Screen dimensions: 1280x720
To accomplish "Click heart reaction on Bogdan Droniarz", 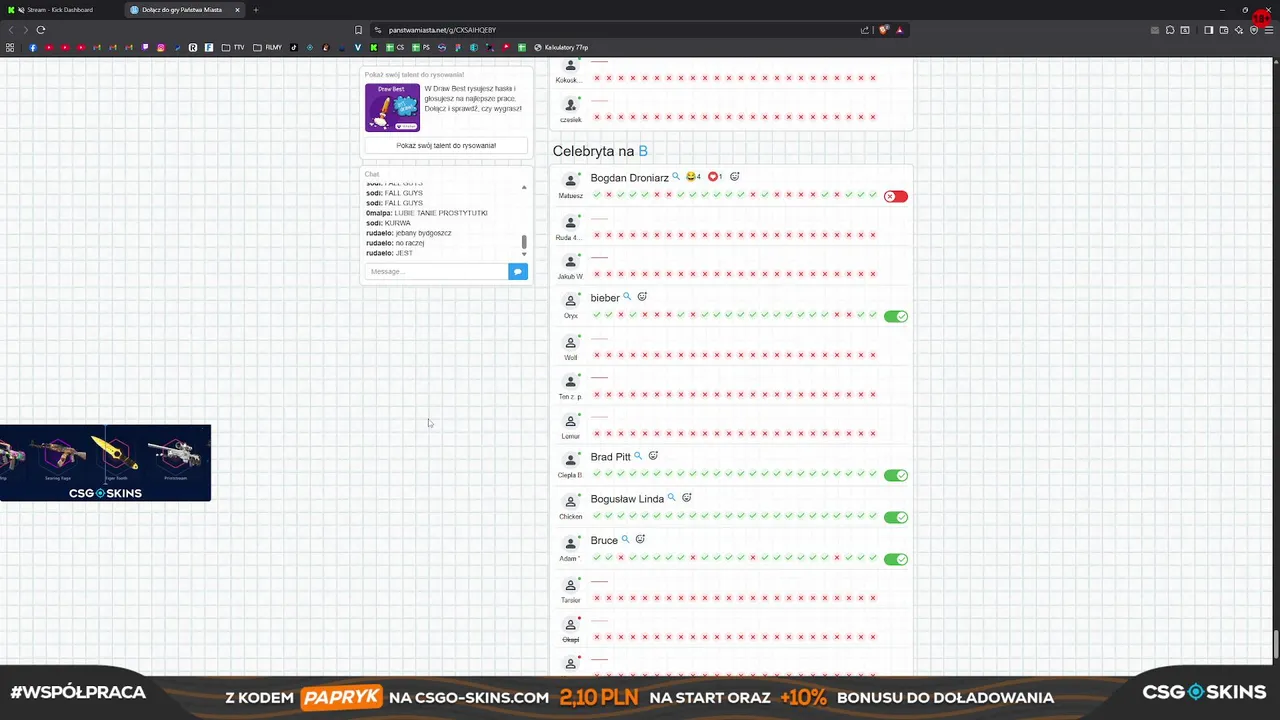I will [x=712, y=177].
